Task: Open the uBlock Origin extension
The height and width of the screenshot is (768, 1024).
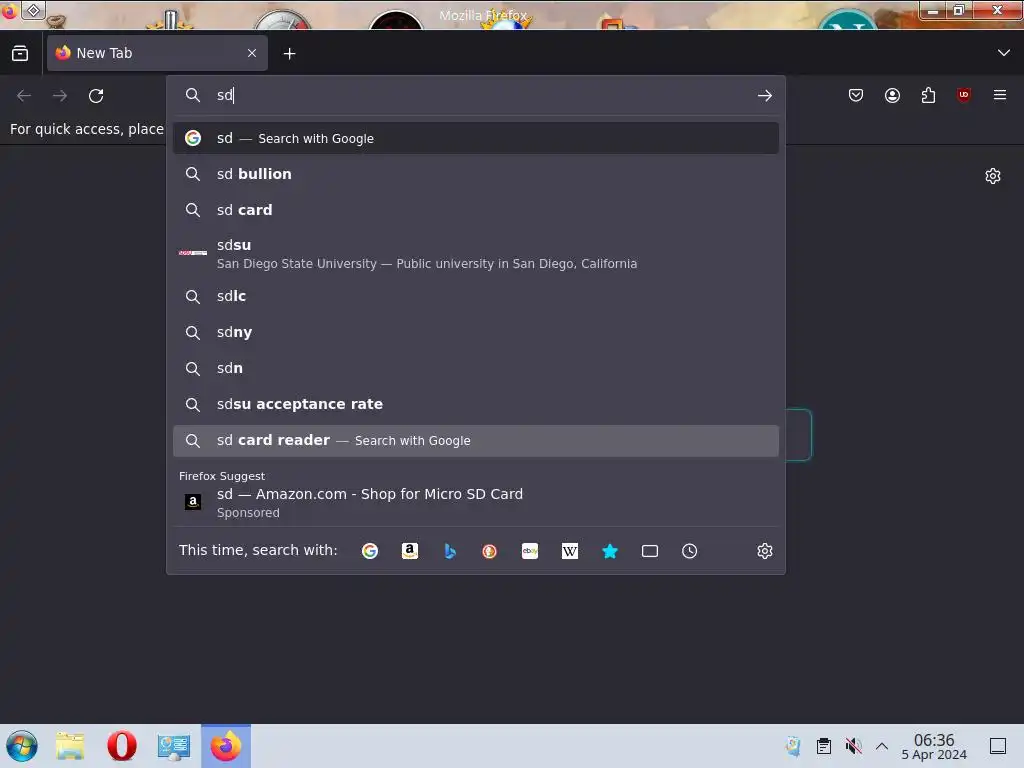Action: [x=964, y=95]
